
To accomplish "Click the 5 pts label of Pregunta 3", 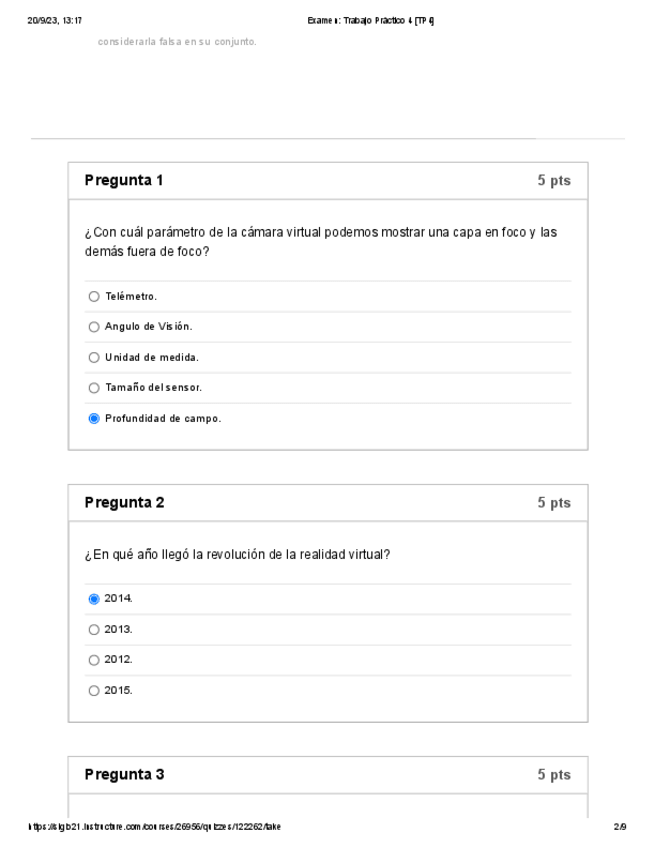I will coord(553,775).
